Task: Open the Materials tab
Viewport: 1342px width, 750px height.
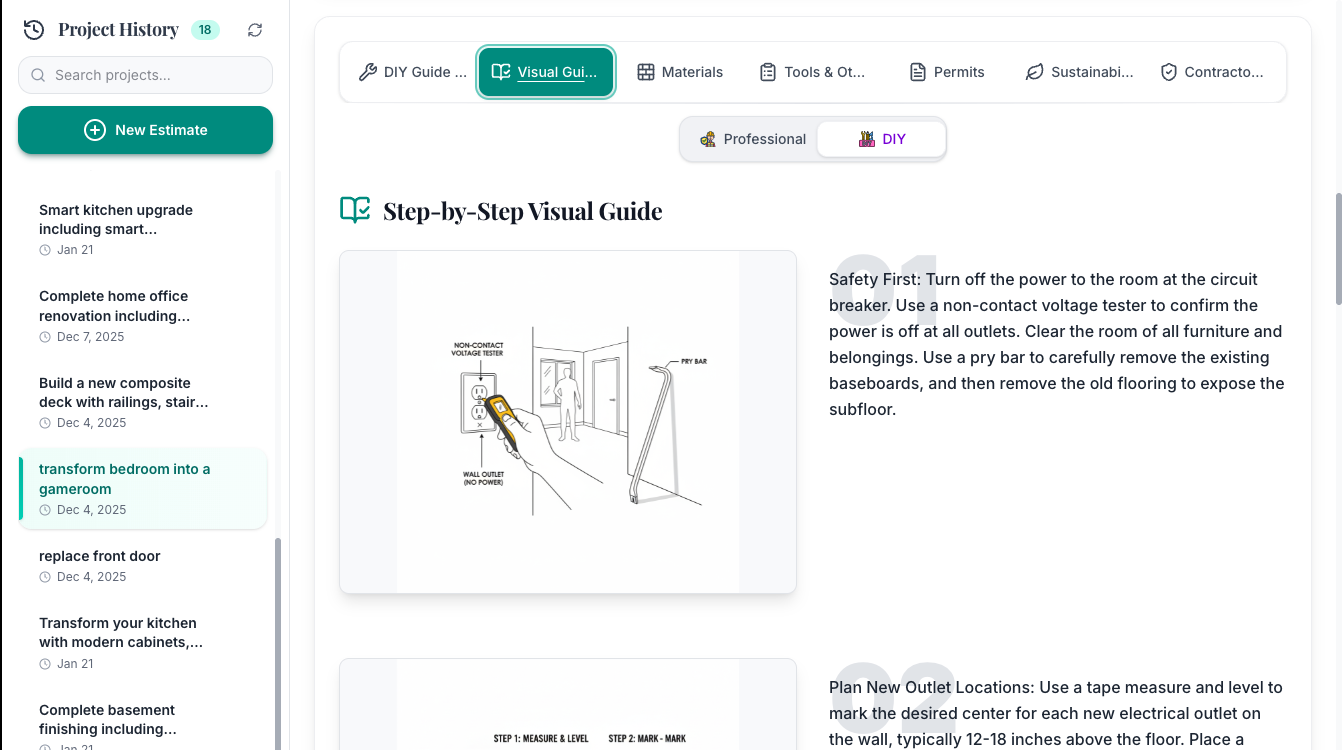Action: 681,71
